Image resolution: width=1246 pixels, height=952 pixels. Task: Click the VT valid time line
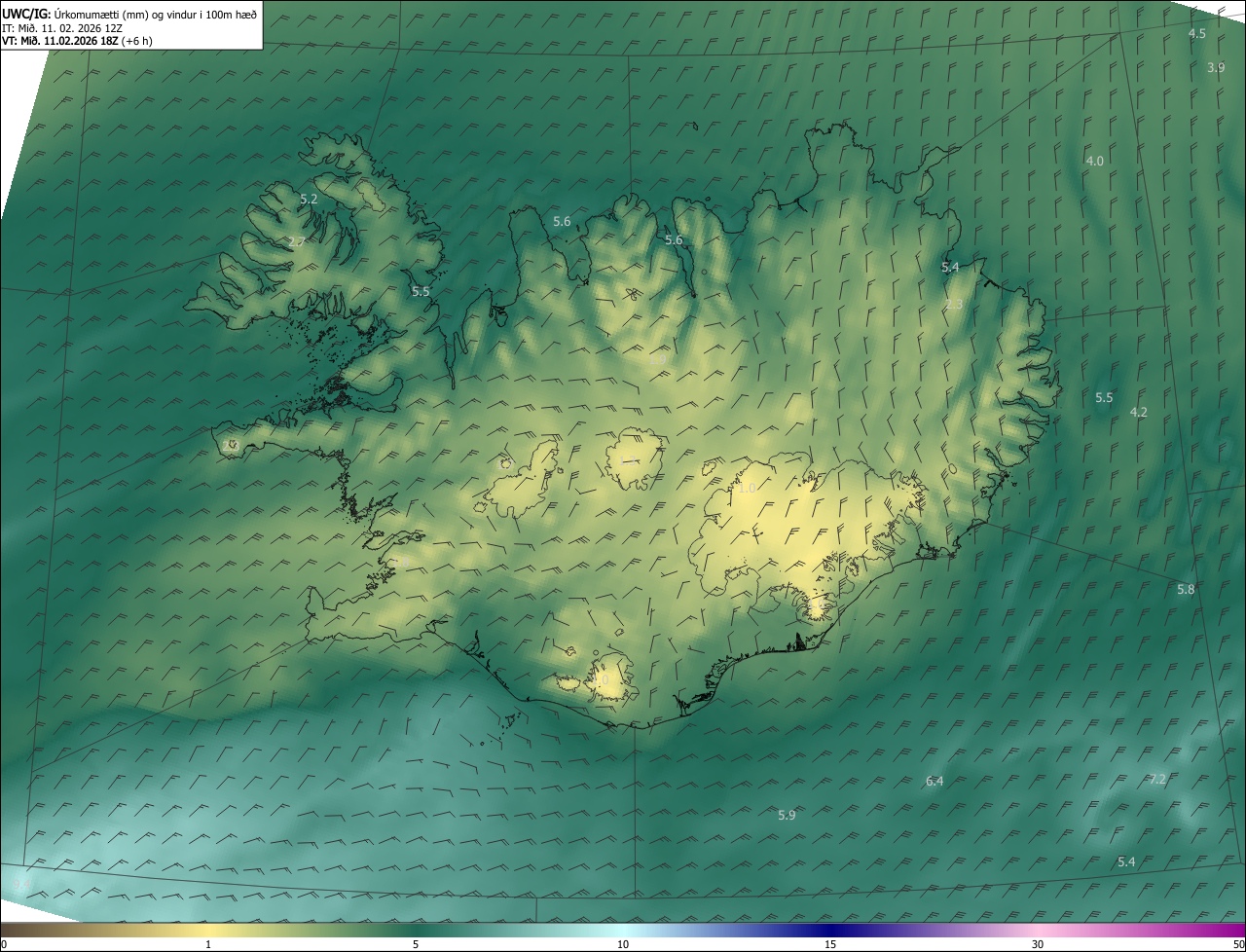pyautogui.click(x=76, y=41)
